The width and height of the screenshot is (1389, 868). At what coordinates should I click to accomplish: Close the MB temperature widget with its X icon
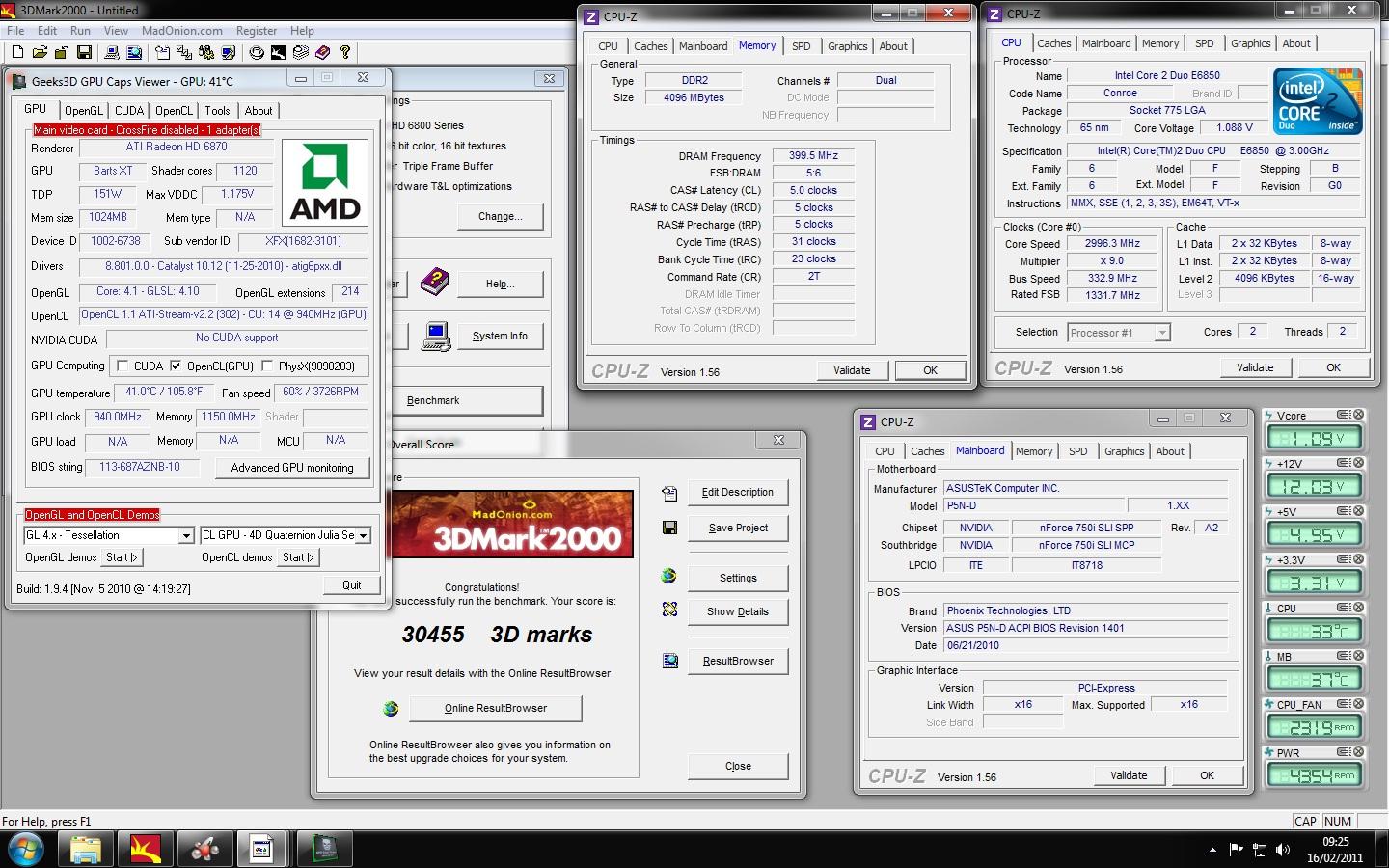pos(1358,656)
